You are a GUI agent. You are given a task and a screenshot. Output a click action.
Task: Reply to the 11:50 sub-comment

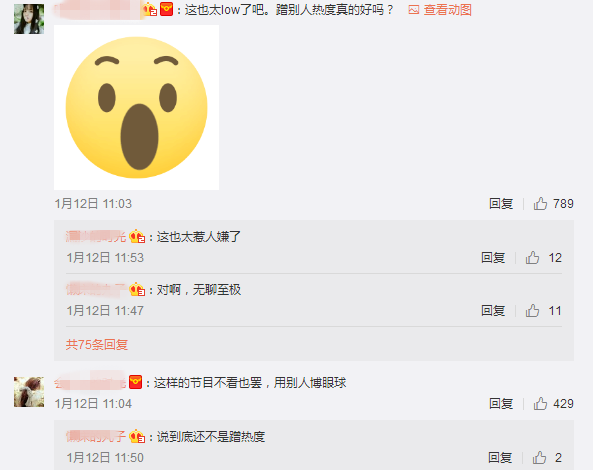[x=500, y=458]
